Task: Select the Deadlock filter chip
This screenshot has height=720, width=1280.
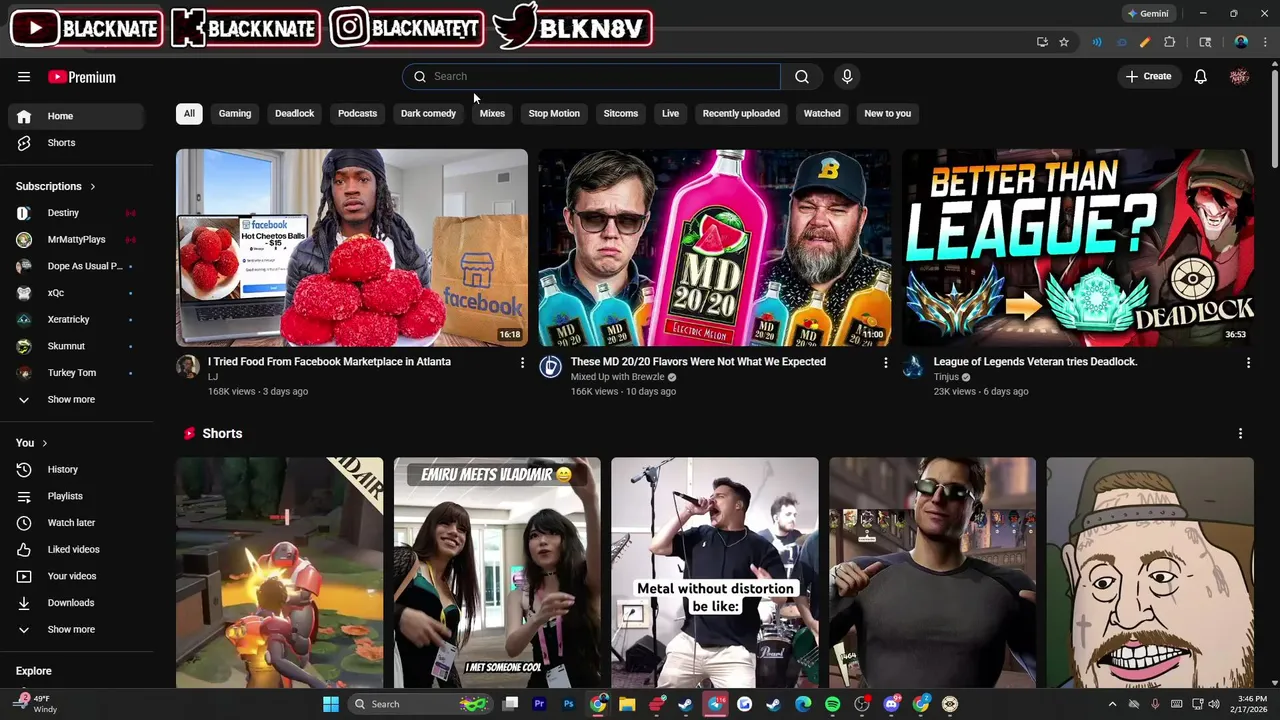Action: point(294,113)
